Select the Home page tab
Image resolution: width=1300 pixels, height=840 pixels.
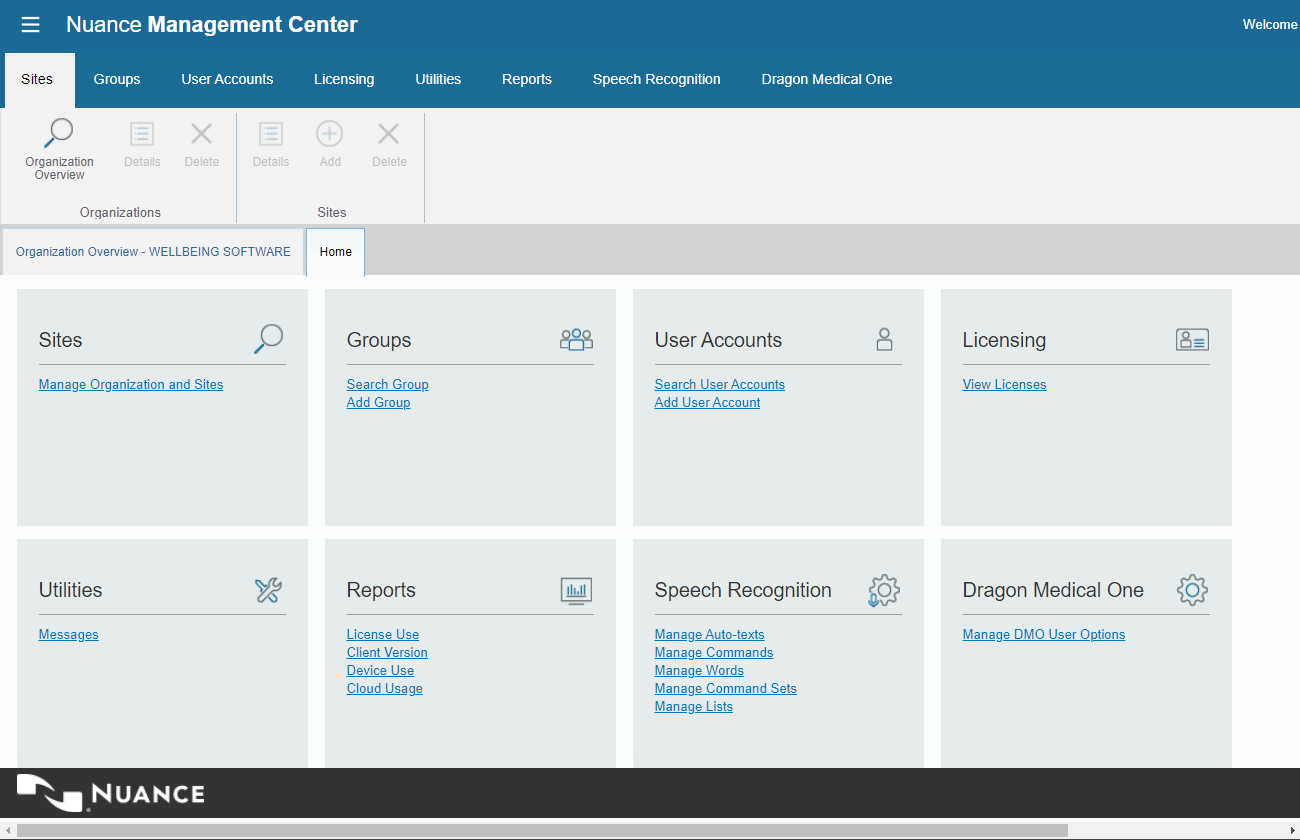click(336, 252)
